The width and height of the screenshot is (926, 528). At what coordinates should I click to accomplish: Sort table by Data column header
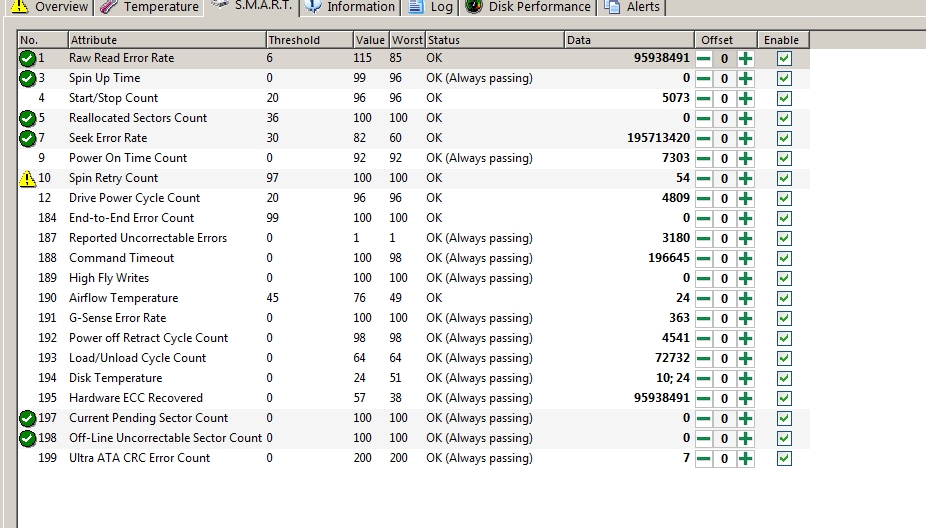[x=628, y=40]
